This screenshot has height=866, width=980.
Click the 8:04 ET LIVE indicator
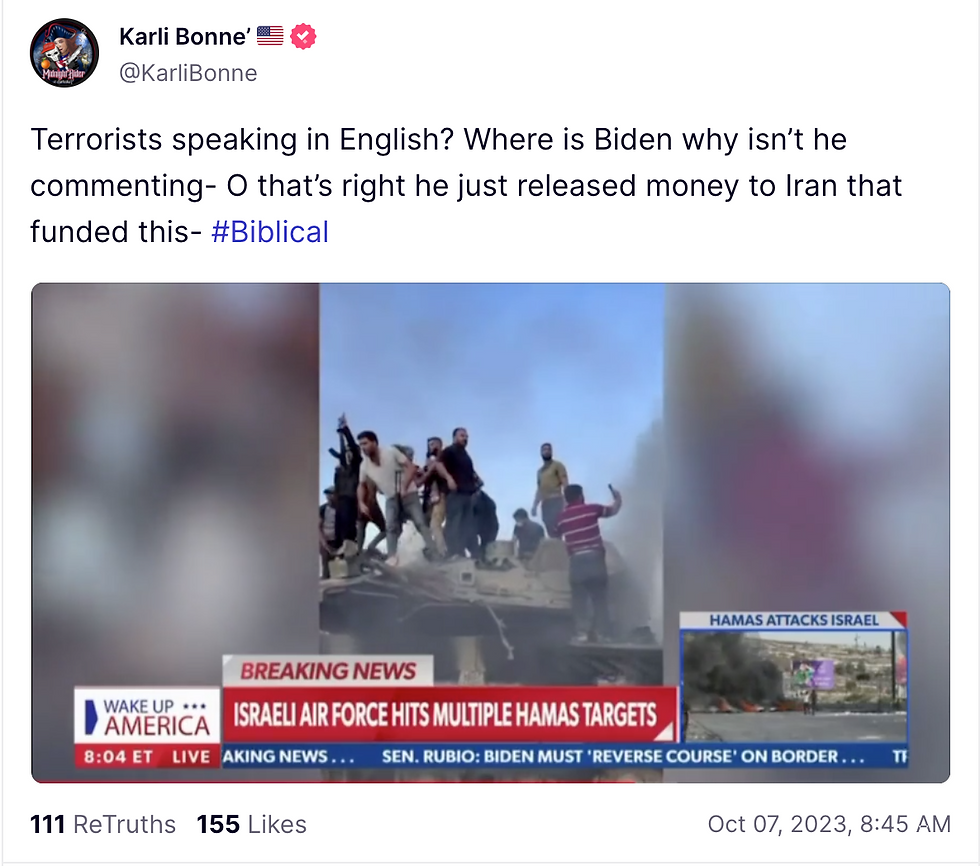click(148, 757)
